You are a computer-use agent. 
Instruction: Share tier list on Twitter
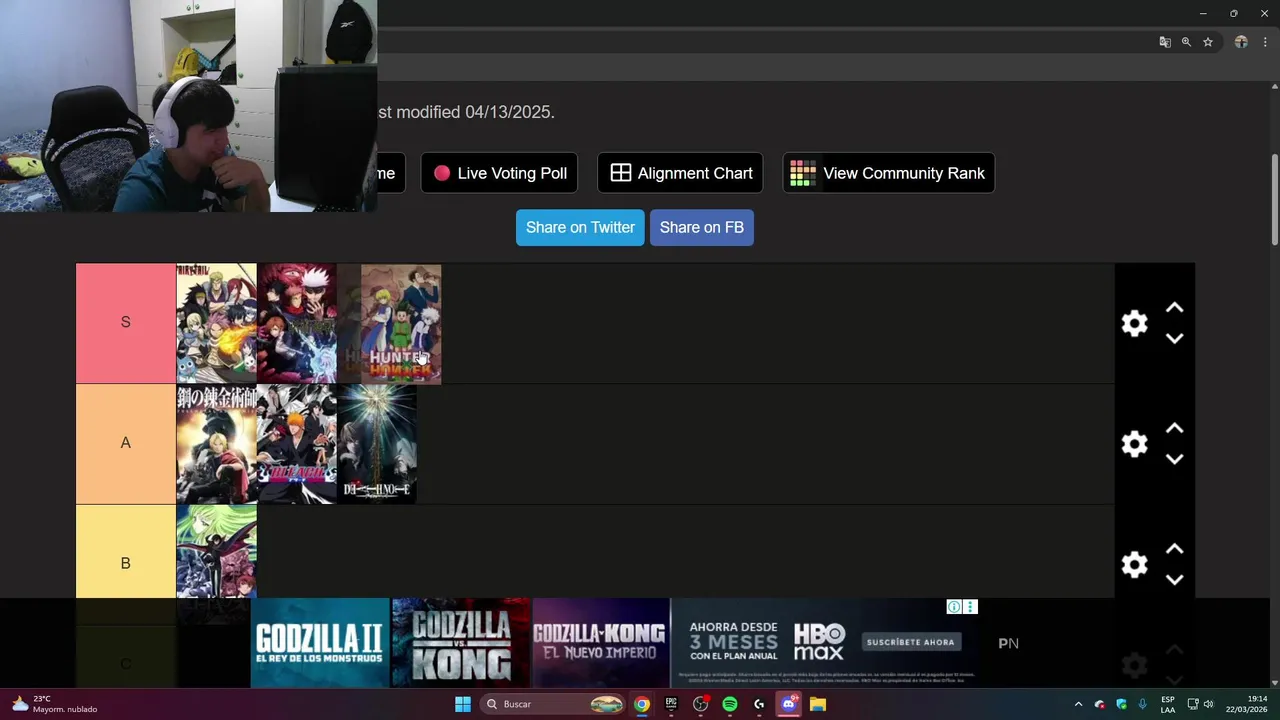[580, 227]
